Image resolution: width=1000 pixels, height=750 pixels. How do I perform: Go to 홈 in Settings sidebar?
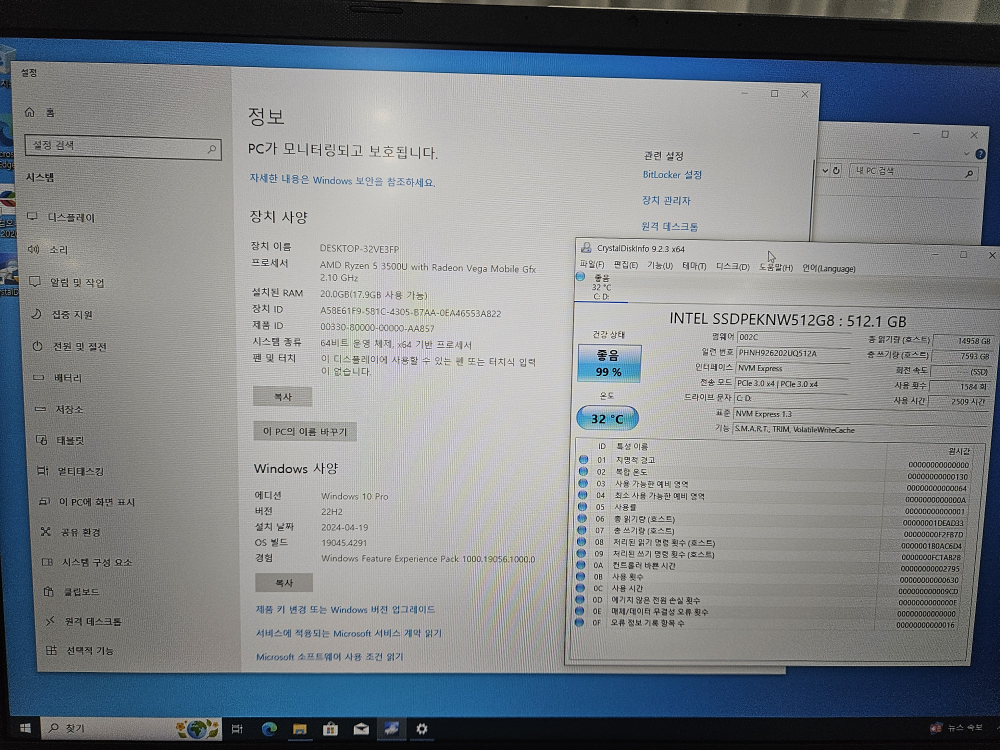tap(40, 112)
